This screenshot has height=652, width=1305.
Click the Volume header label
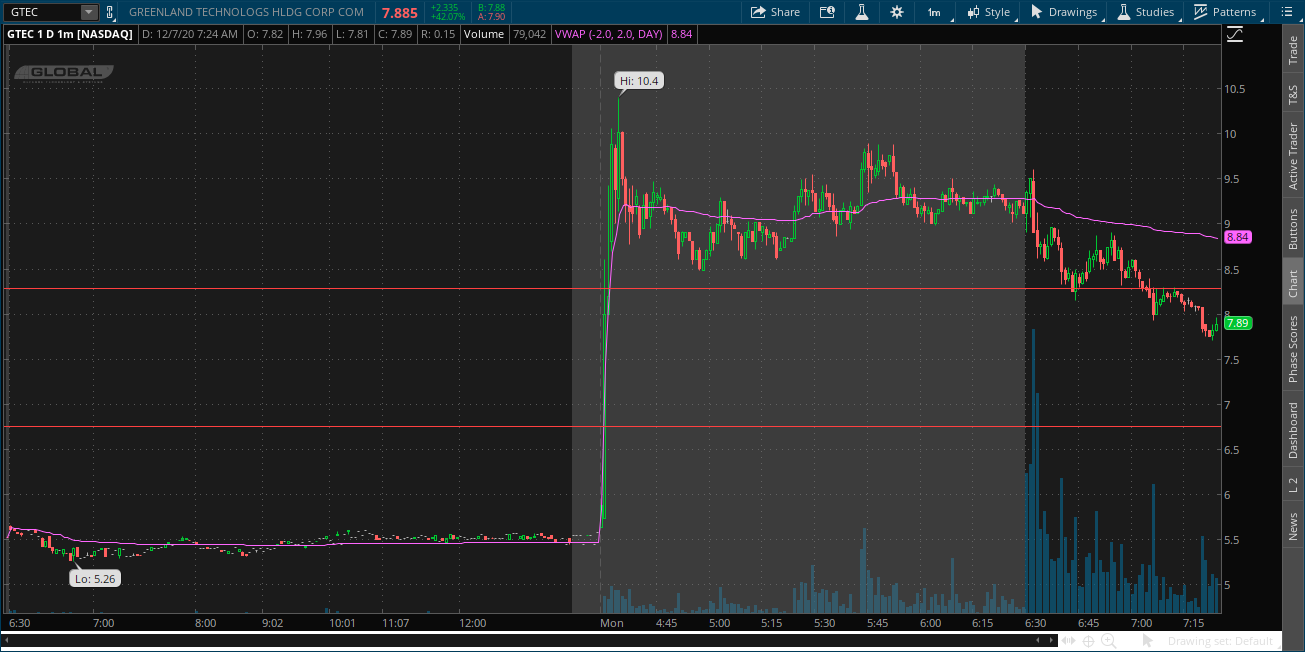tap(484, 34)
